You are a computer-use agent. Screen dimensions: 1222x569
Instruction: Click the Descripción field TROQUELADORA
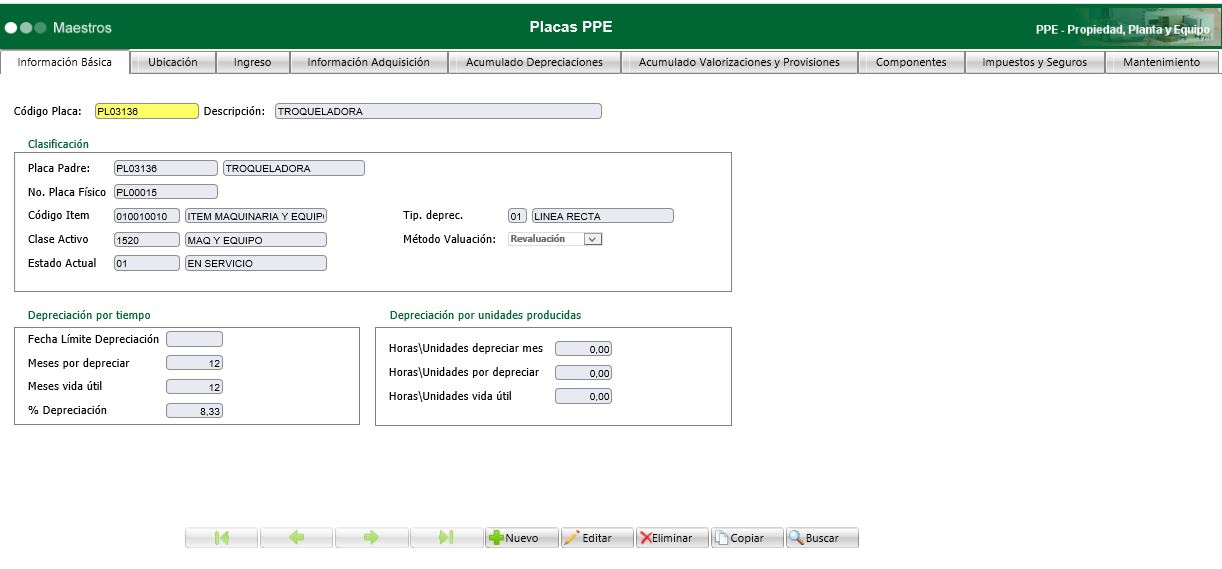tap(438, 112)
